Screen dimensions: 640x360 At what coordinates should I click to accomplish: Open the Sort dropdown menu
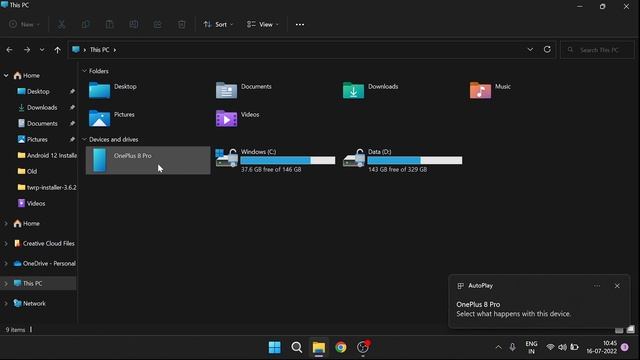(218, 24)
